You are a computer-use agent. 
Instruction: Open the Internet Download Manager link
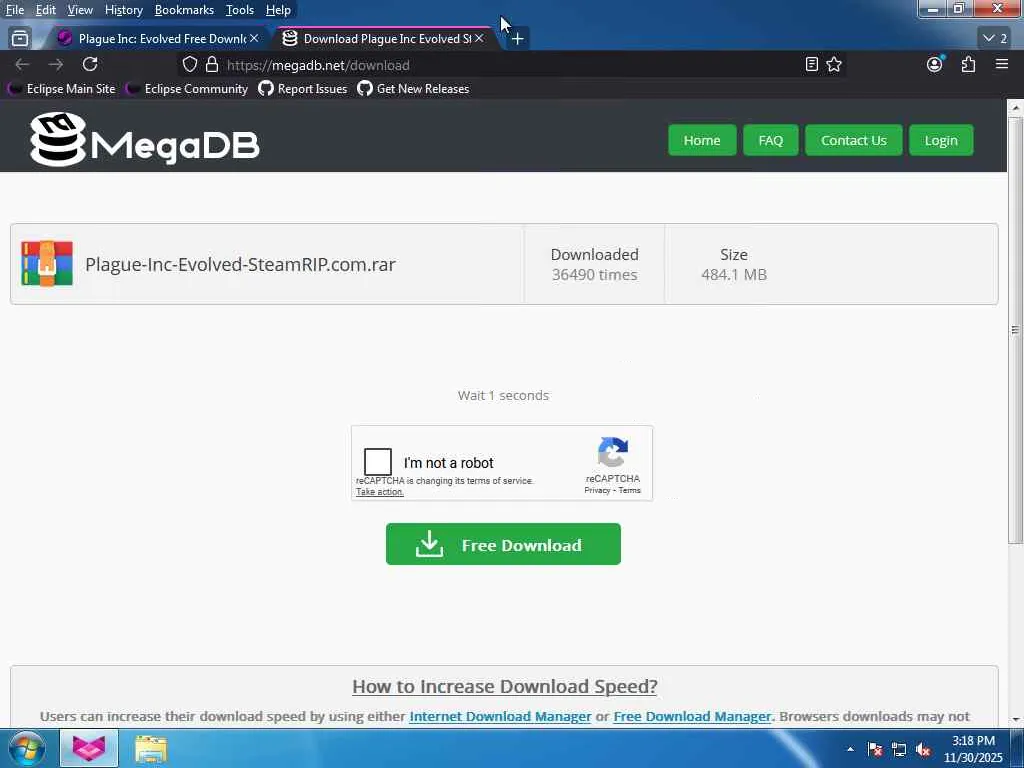500,716
